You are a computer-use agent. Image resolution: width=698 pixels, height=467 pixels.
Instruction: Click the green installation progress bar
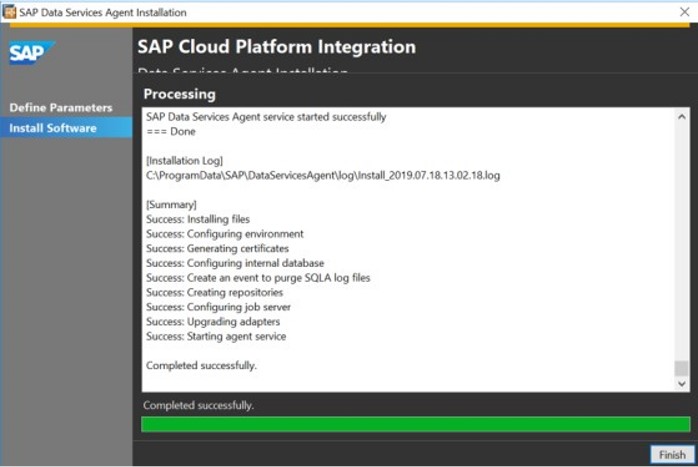[x=416, y=424]
